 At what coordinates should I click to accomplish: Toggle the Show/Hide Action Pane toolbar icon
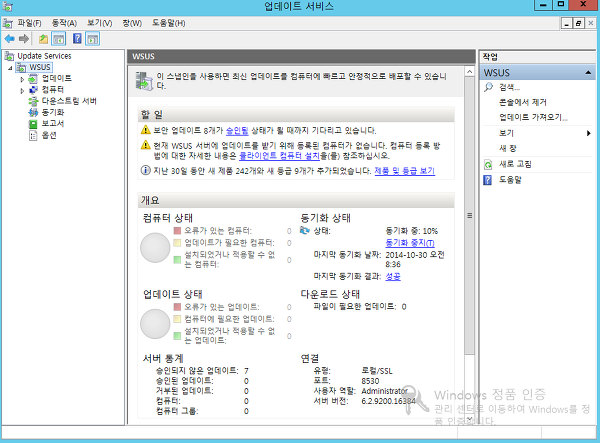(93, 39)
